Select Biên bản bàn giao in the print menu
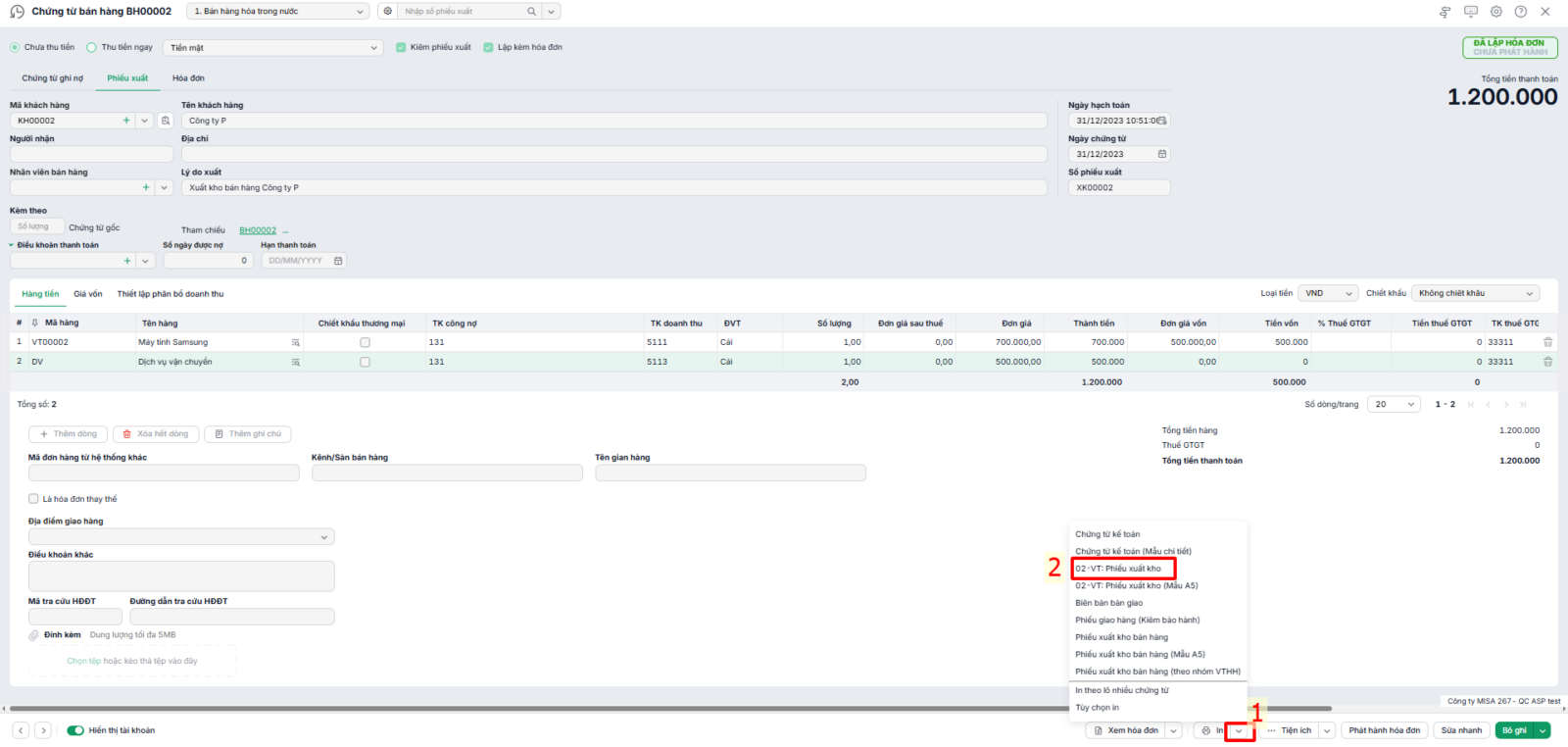The width and height of the screenshot is (1568, 747). pyautogui.click(x=1108, y=603)
